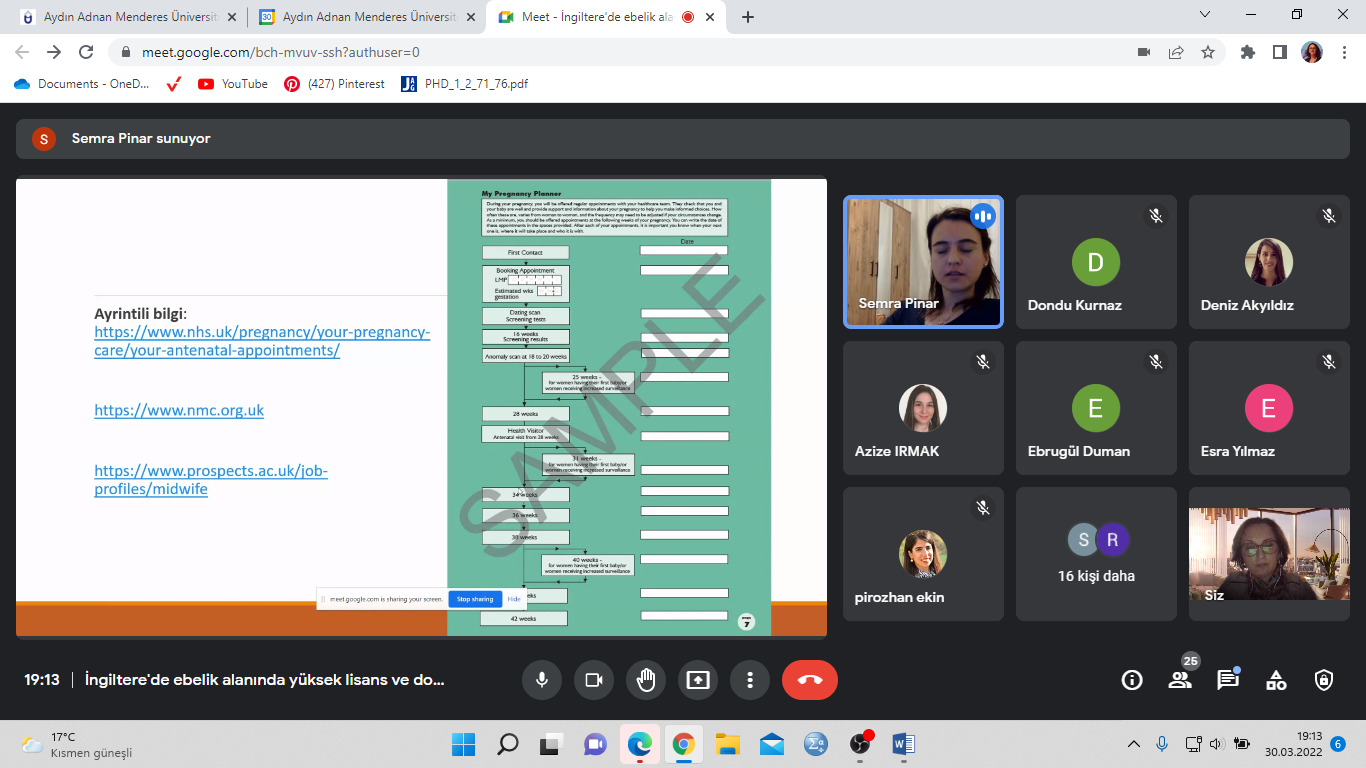Turn off the camera in call toolbar
This screenshot has width=1366, height=768.
(594, 680)
